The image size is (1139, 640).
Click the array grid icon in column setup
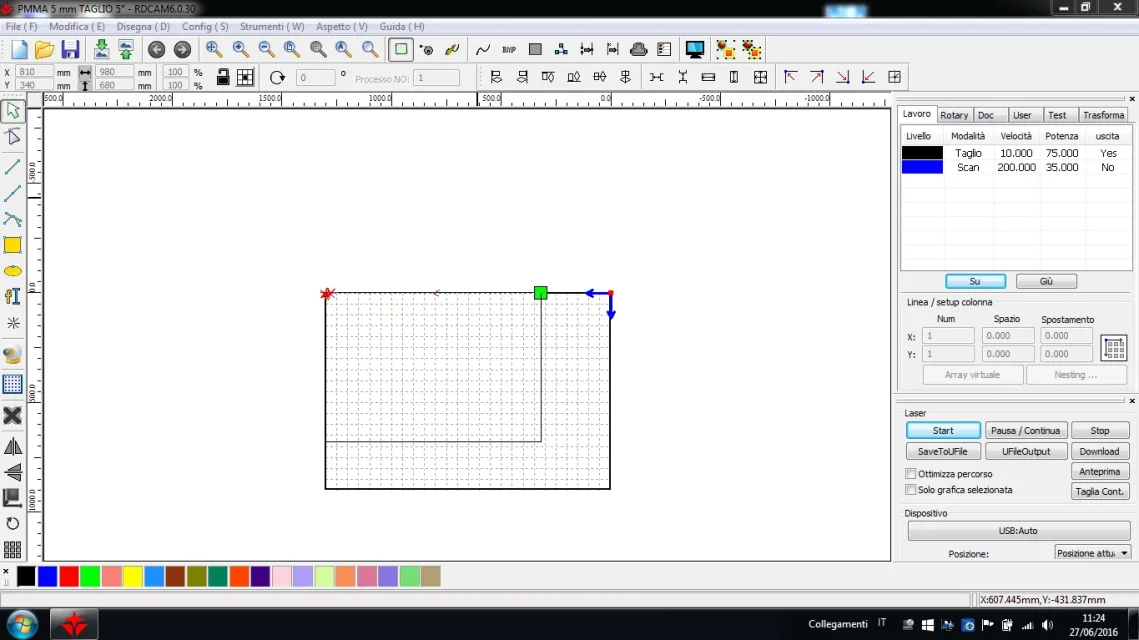pyautogui.click(x=1113, y=348)
